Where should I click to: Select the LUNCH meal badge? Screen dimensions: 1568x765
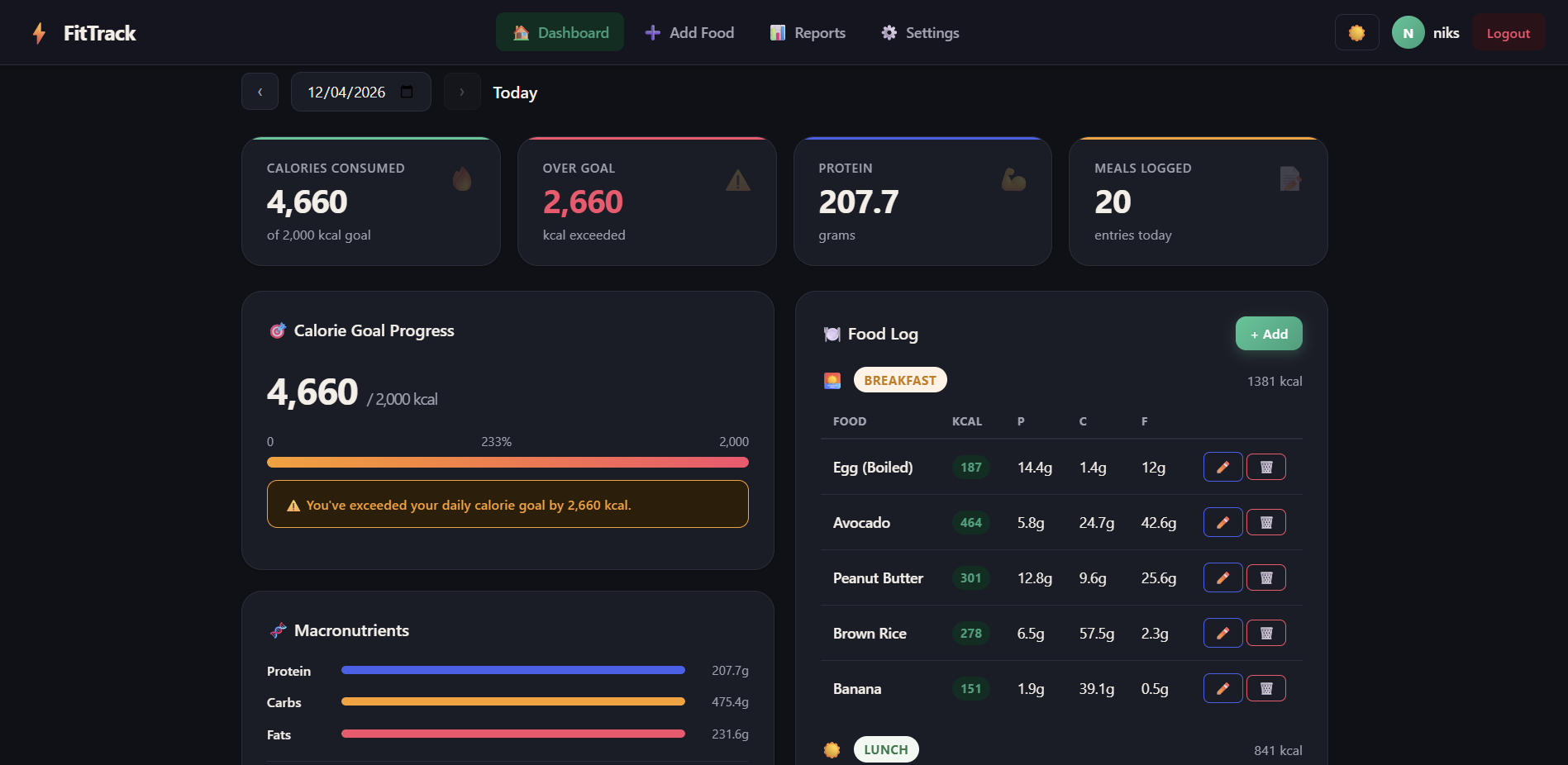point(886,749)
